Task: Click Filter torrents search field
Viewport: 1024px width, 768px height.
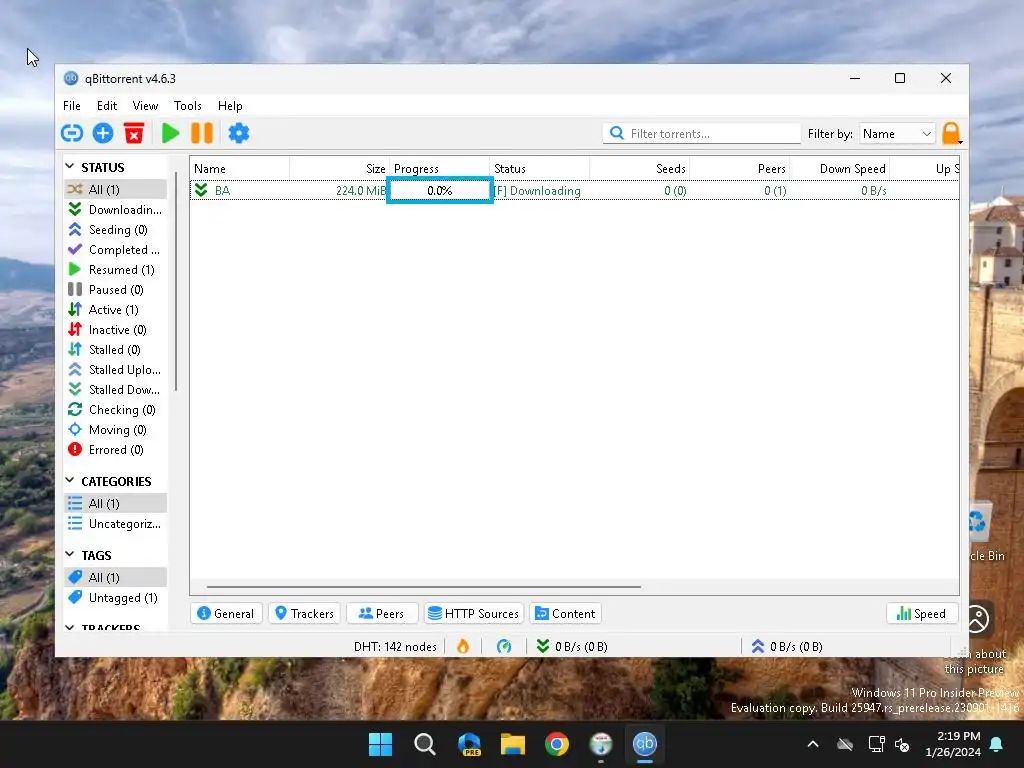Action: 702,134
